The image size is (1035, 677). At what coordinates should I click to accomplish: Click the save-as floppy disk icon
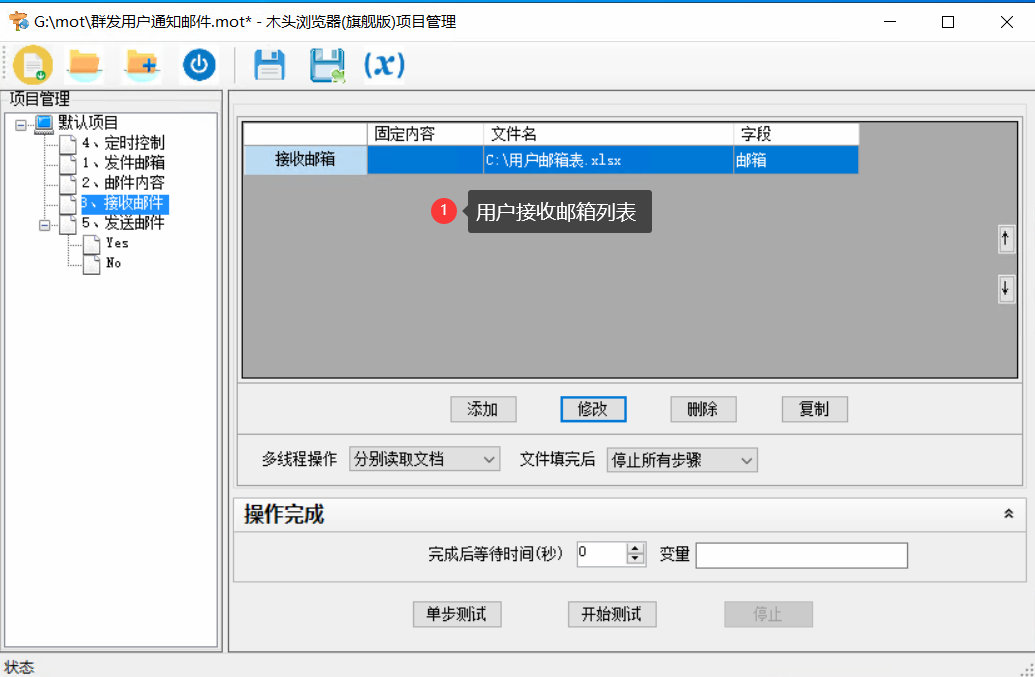click(x=327, y=63)
